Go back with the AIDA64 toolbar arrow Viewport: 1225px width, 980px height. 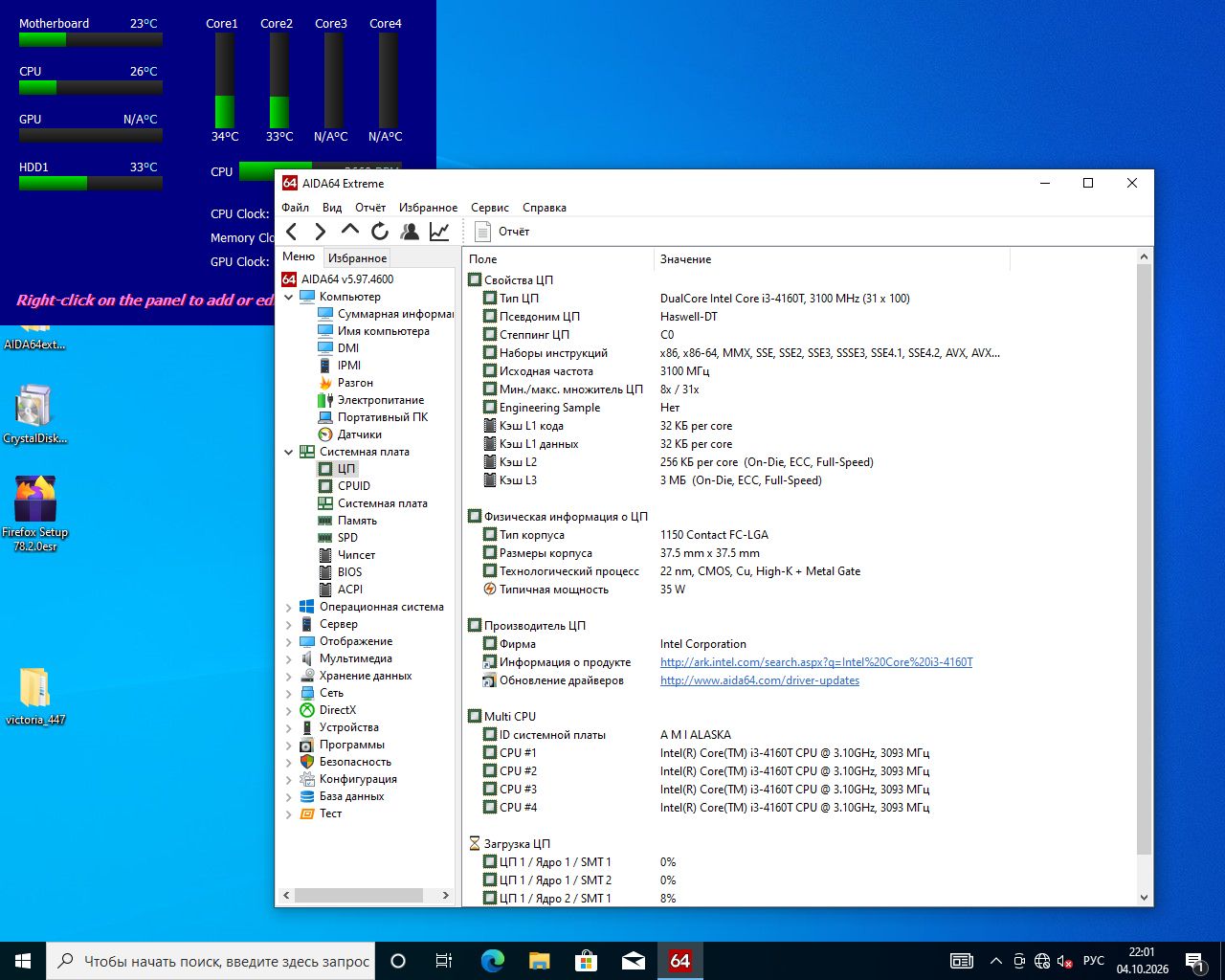[292, 232]
